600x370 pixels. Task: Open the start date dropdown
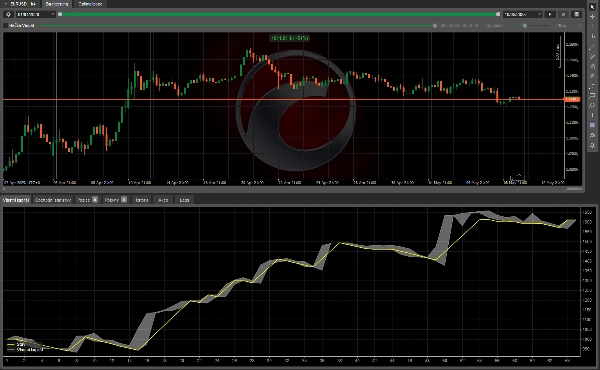pos(36,14)
